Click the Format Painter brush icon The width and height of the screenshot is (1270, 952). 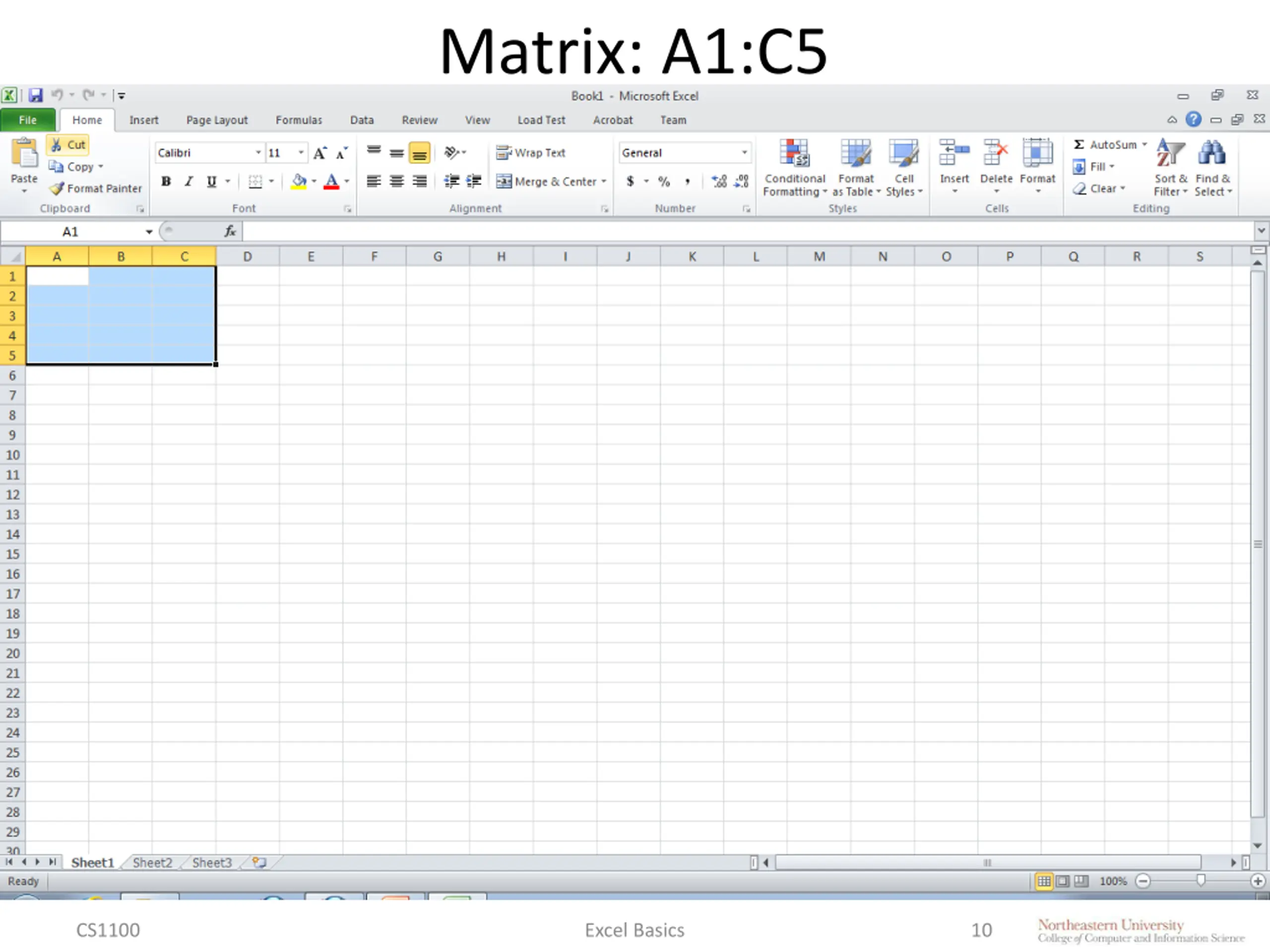click(x=57, y=188)
